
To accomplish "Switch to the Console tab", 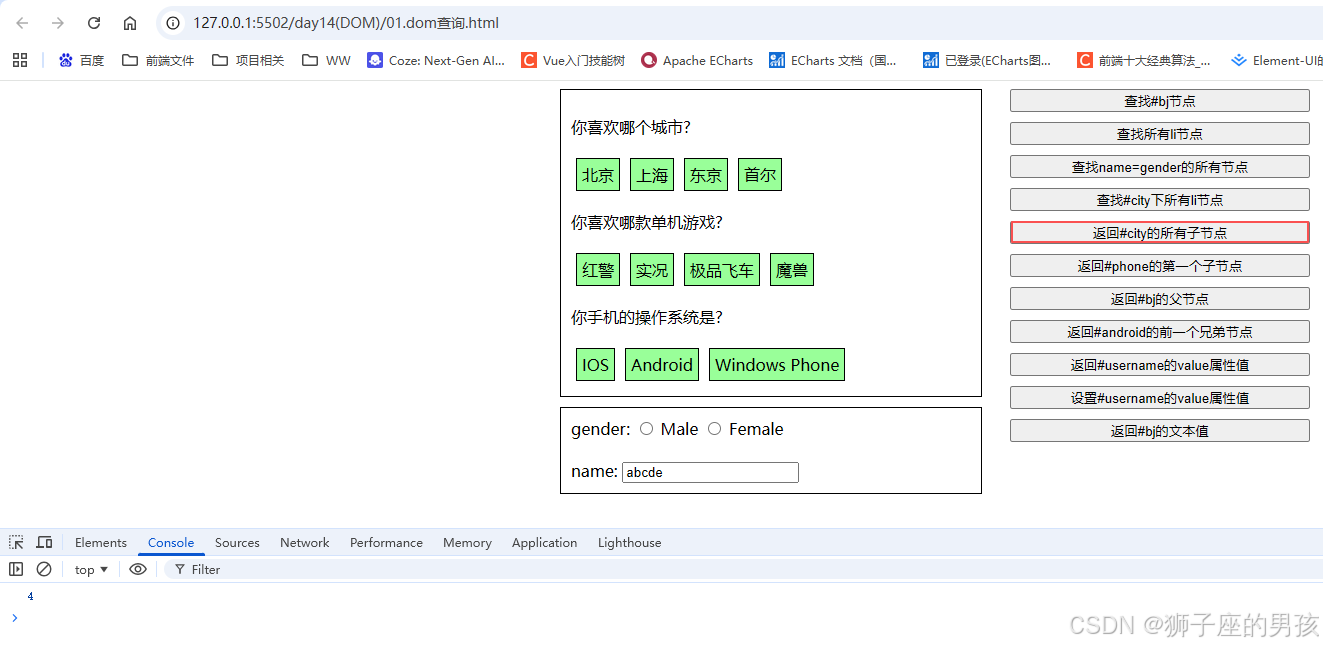I will tap(171, 542).
